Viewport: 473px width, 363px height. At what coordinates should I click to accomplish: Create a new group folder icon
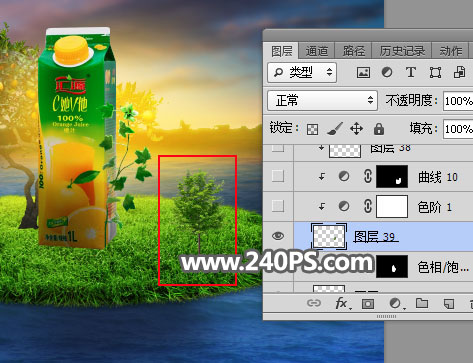(x=422, y=303)
